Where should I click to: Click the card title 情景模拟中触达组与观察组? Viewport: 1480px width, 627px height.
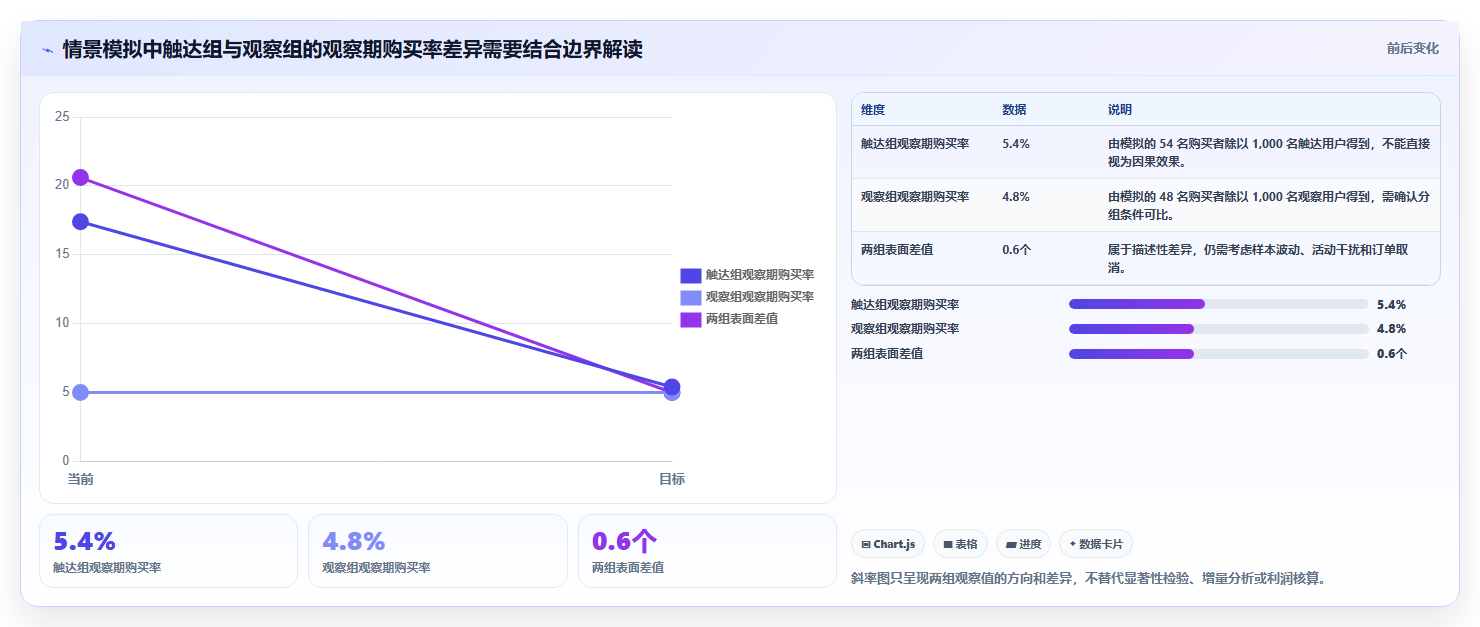click(352, 49)
